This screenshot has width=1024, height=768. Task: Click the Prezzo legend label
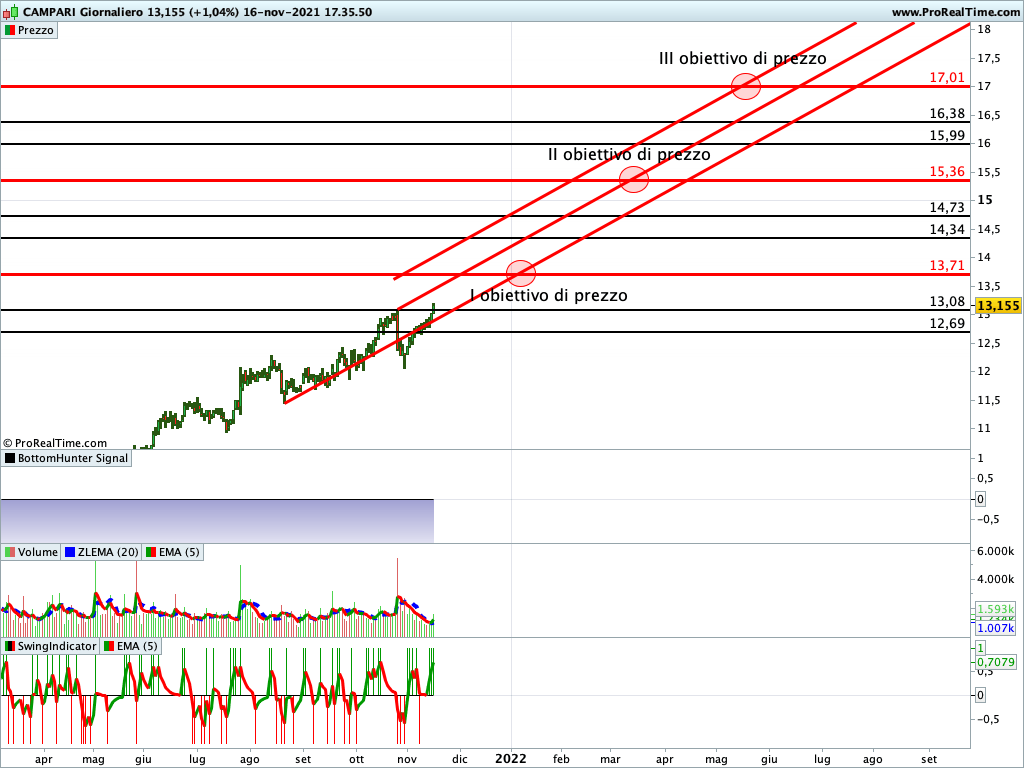36,30
